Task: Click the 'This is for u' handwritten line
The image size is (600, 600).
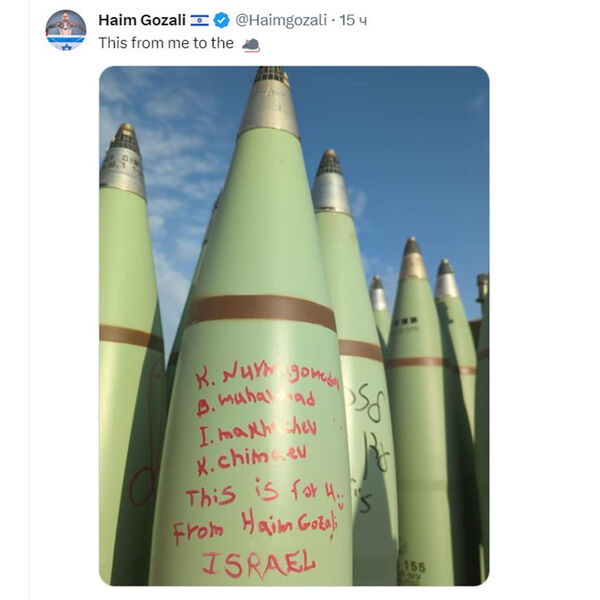Action: tap(265, 494)
